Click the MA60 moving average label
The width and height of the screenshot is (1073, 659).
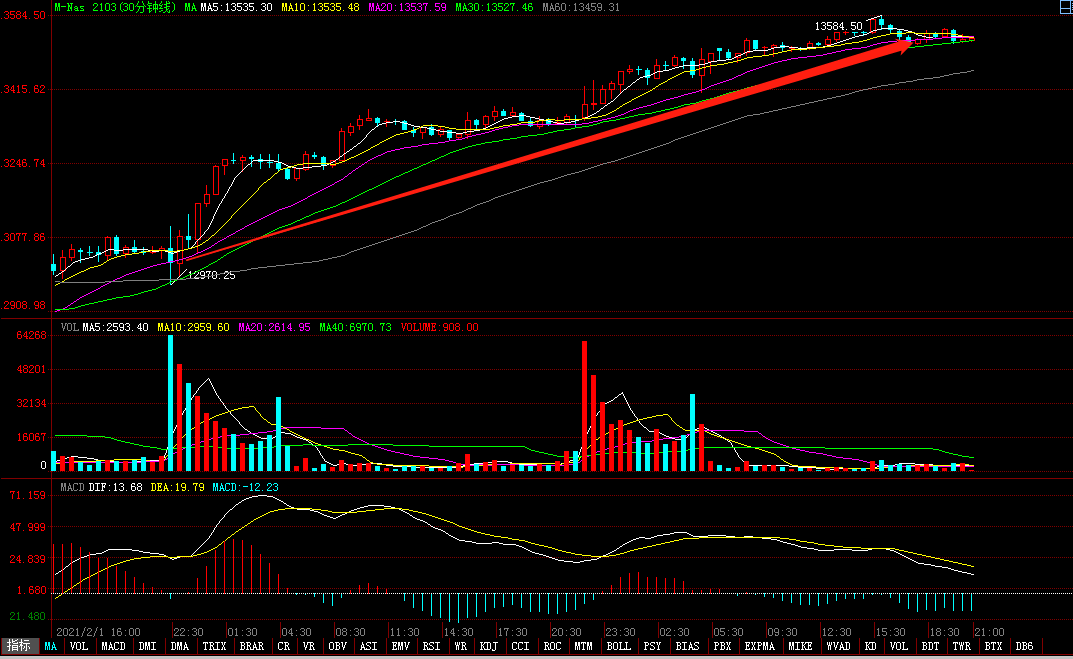[580, 7]
